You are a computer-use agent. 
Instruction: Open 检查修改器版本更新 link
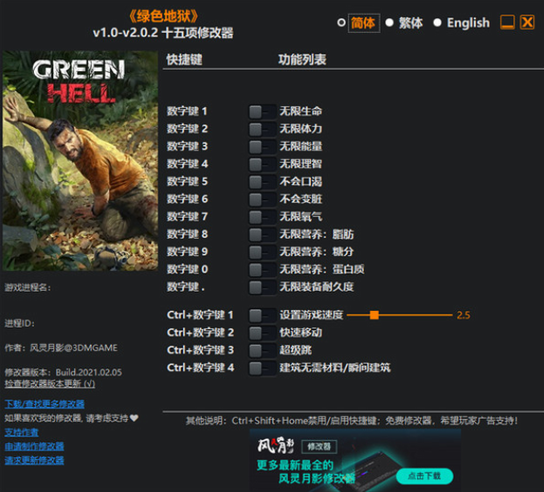pos(50,384)
